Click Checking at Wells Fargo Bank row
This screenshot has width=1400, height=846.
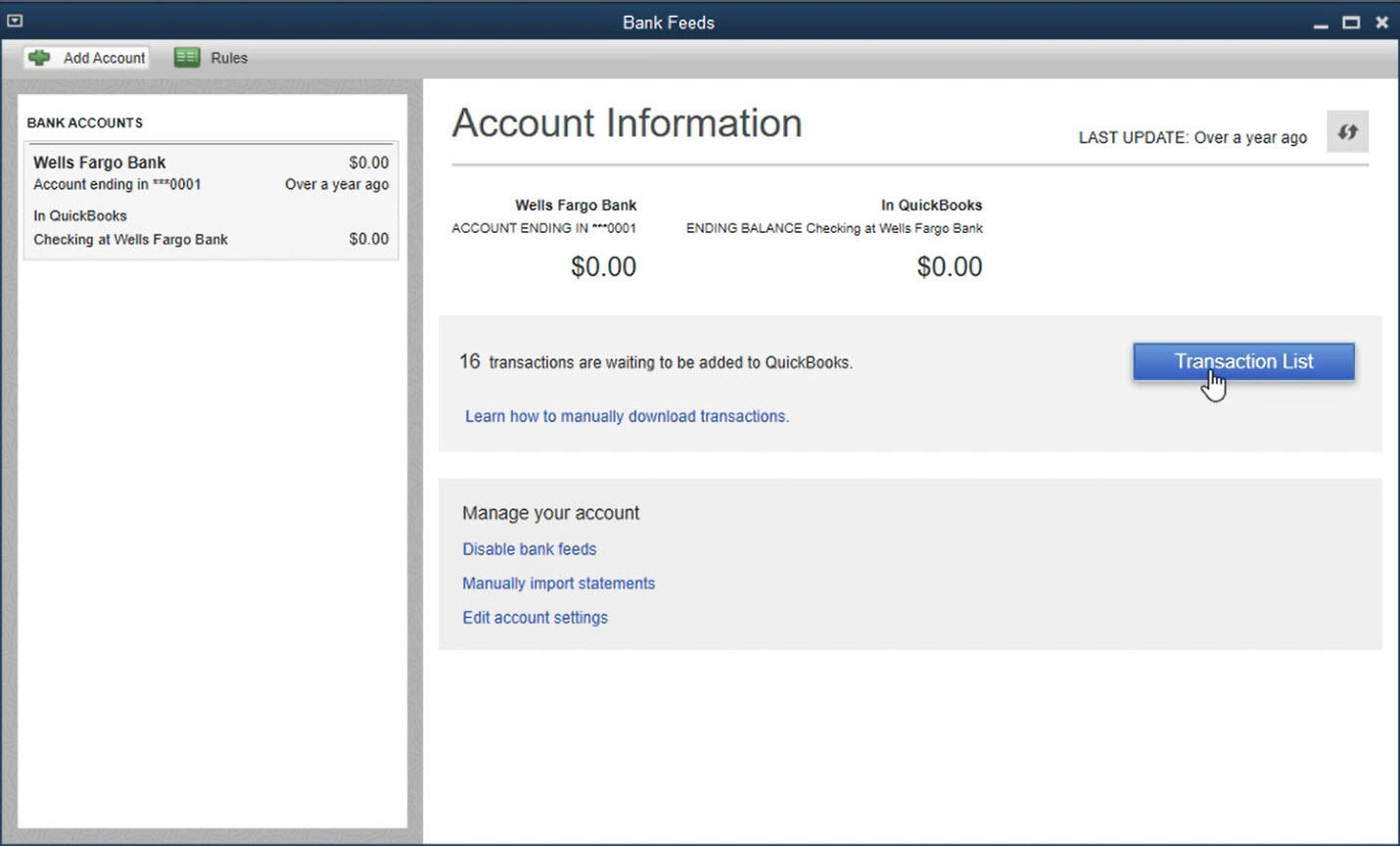coord(210,239)
